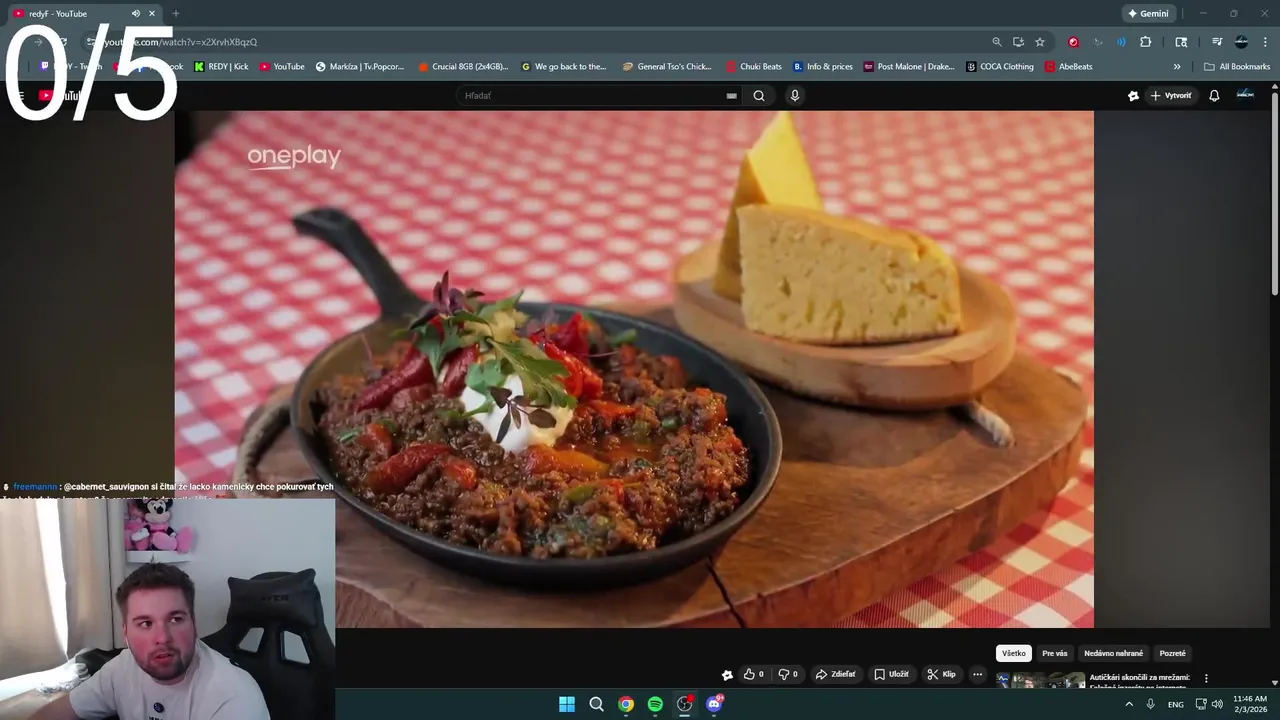The width and height of the screenshot is (1280, 720).
Task: Open the Info & prices bookmark
Action: 823,67
